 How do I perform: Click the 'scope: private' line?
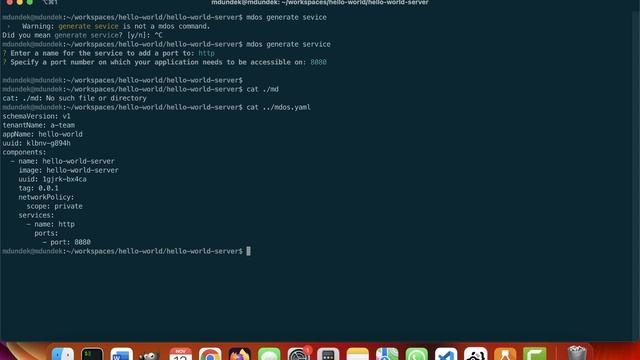click(x=55, y=206)
